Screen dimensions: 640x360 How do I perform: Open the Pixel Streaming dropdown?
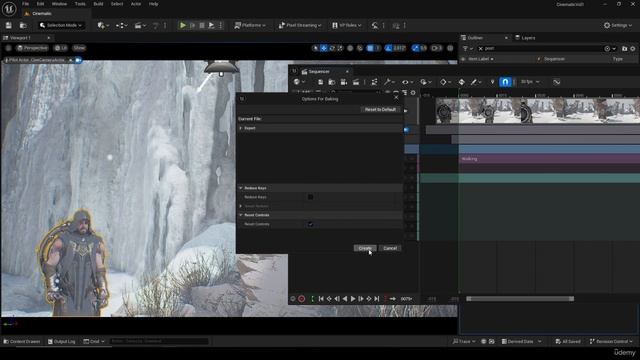[x=300, y=25]
